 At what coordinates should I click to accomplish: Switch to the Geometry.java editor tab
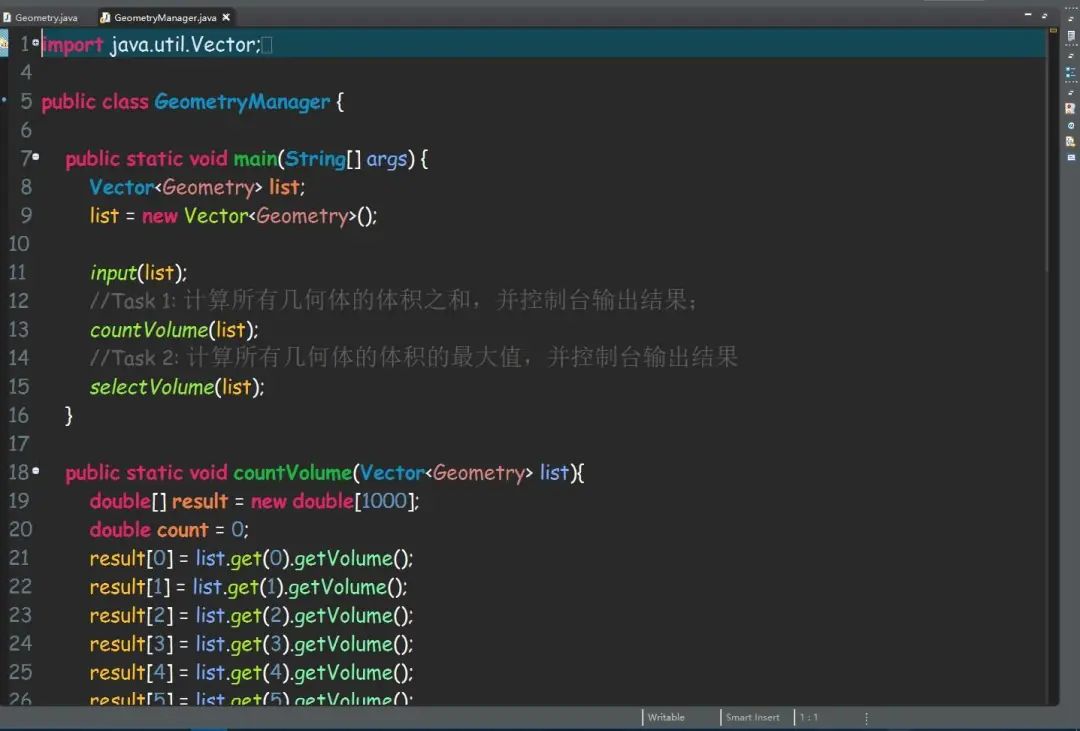click(41, 17)
